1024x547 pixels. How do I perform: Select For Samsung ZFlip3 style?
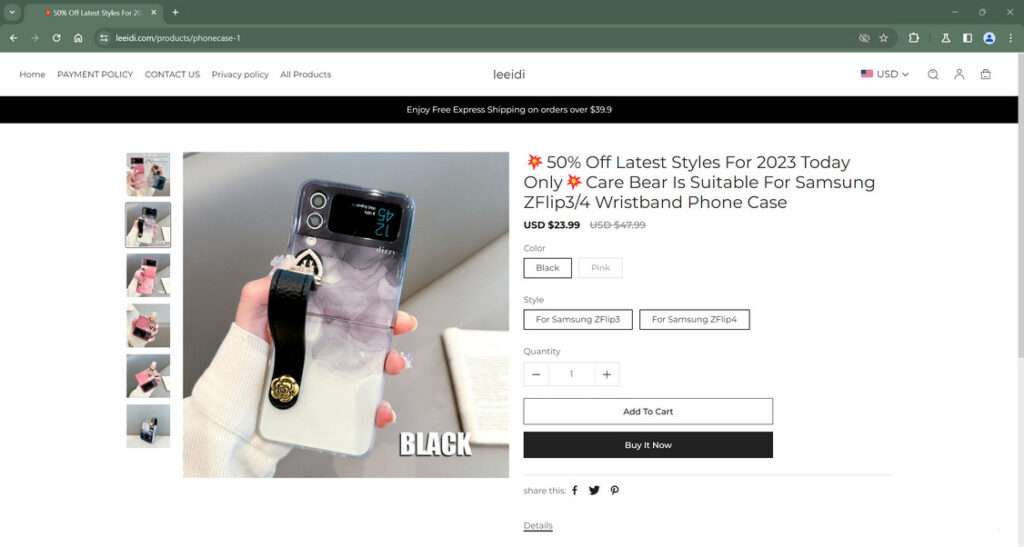coord(577,319)
